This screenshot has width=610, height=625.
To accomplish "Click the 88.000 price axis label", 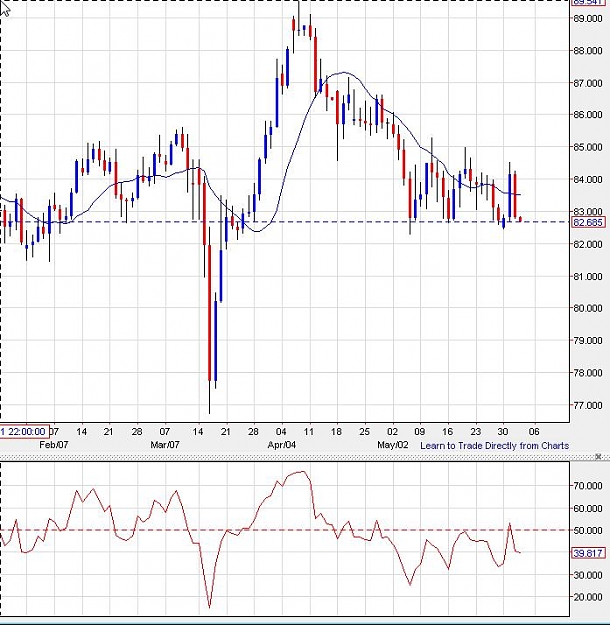I will coord(588,51).
